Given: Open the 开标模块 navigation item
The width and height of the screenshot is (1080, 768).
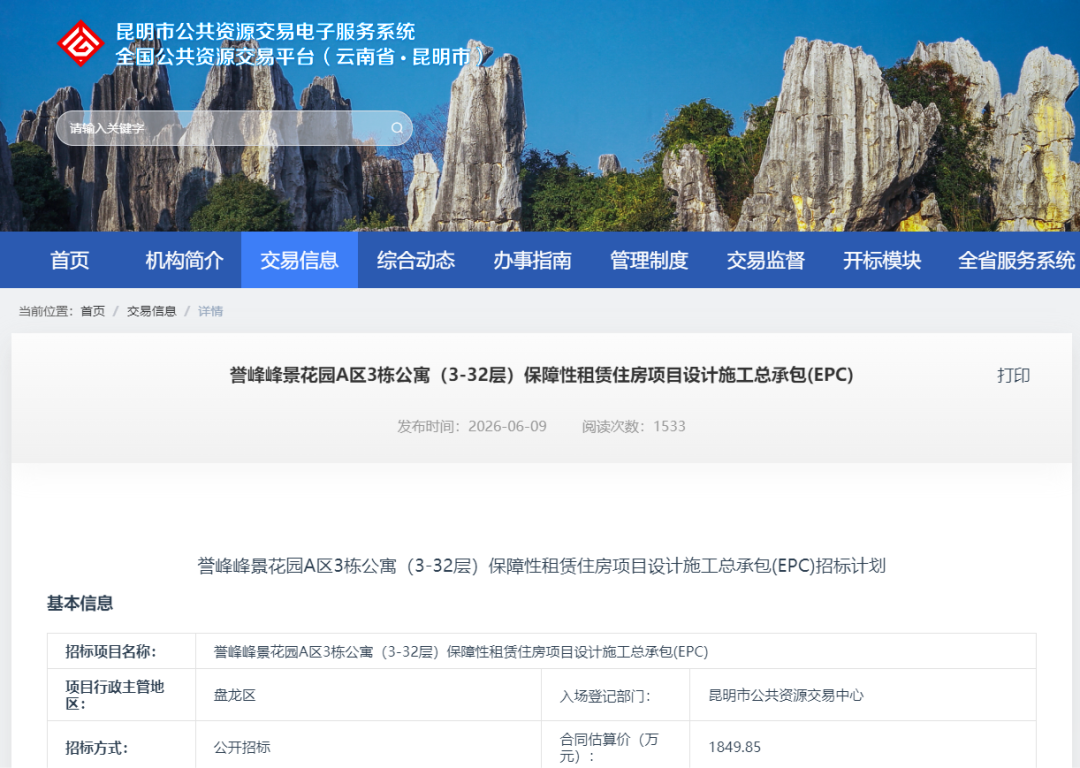Looking at the screenshot, I should click(882, 260).
